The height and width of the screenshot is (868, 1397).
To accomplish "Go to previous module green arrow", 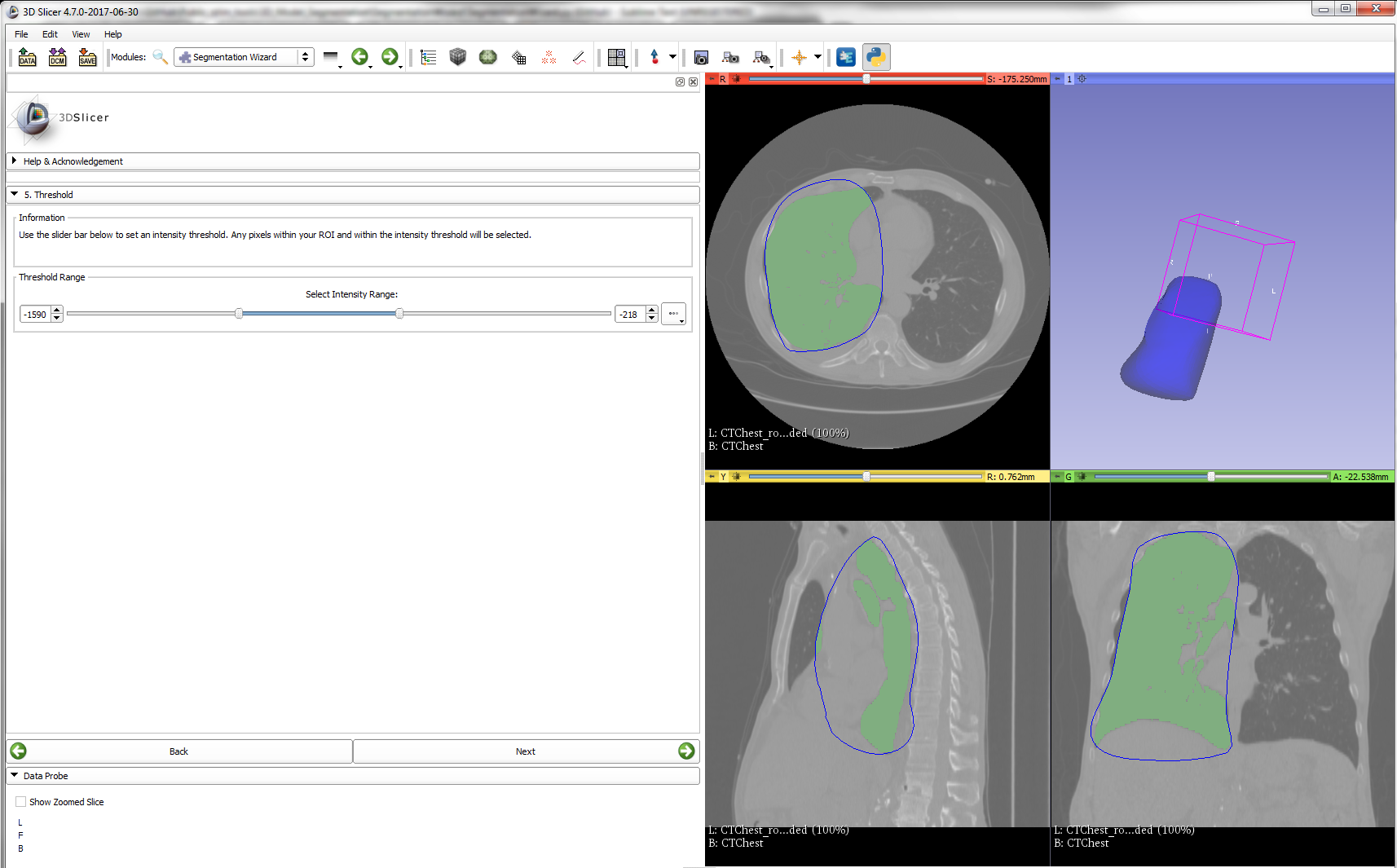I will click(x=359, y=57).
